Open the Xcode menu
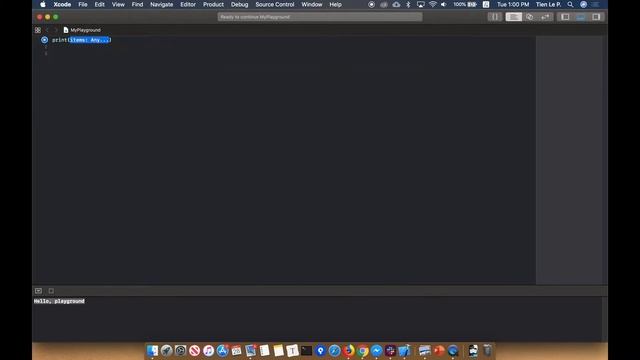The image size is (640, 360). tap(62, 4)
